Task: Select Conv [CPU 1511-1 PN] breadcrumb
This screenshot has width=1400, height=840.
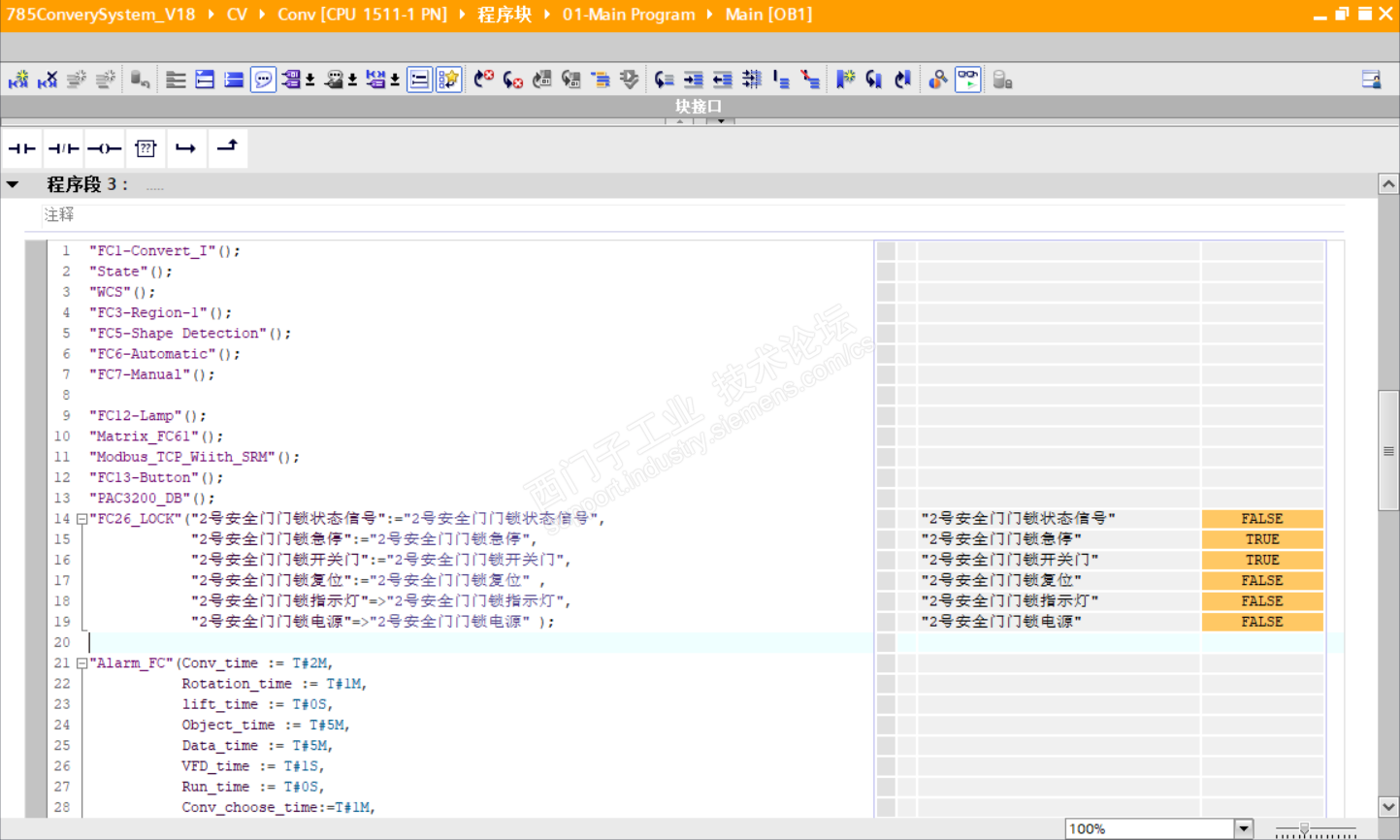Action: [363, 15]
